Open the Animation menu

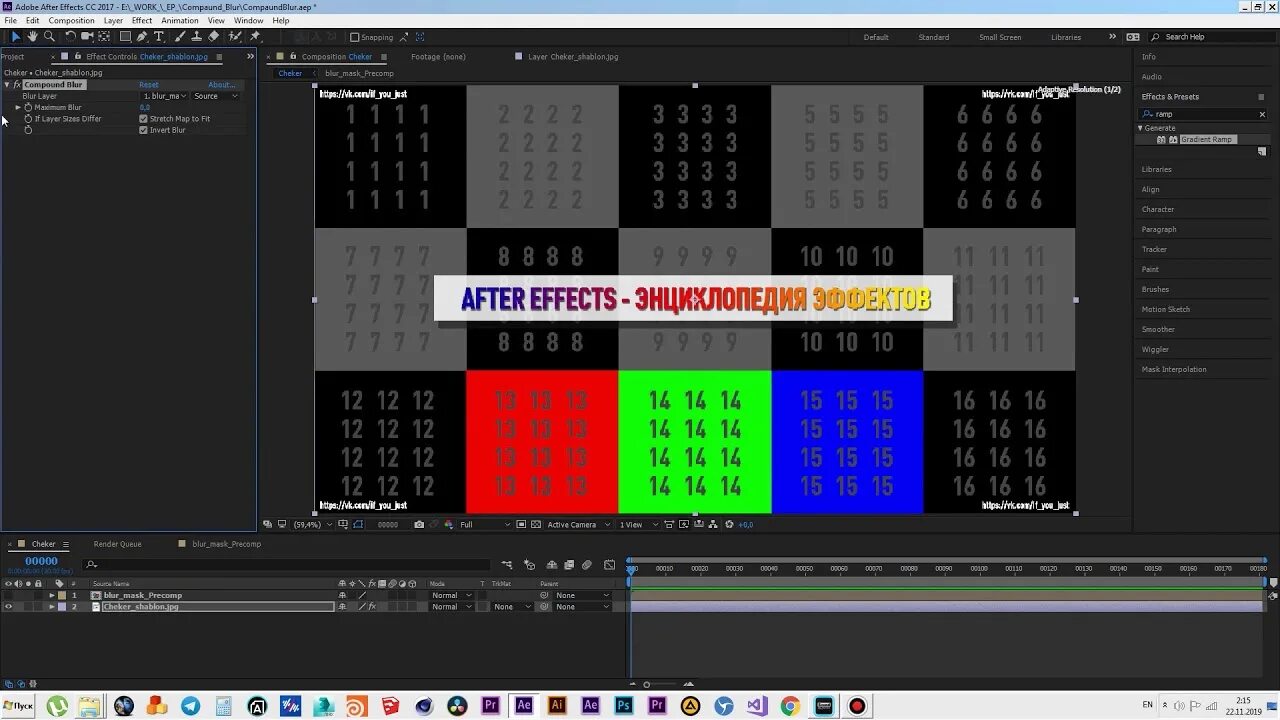click(x=180, y=20)
